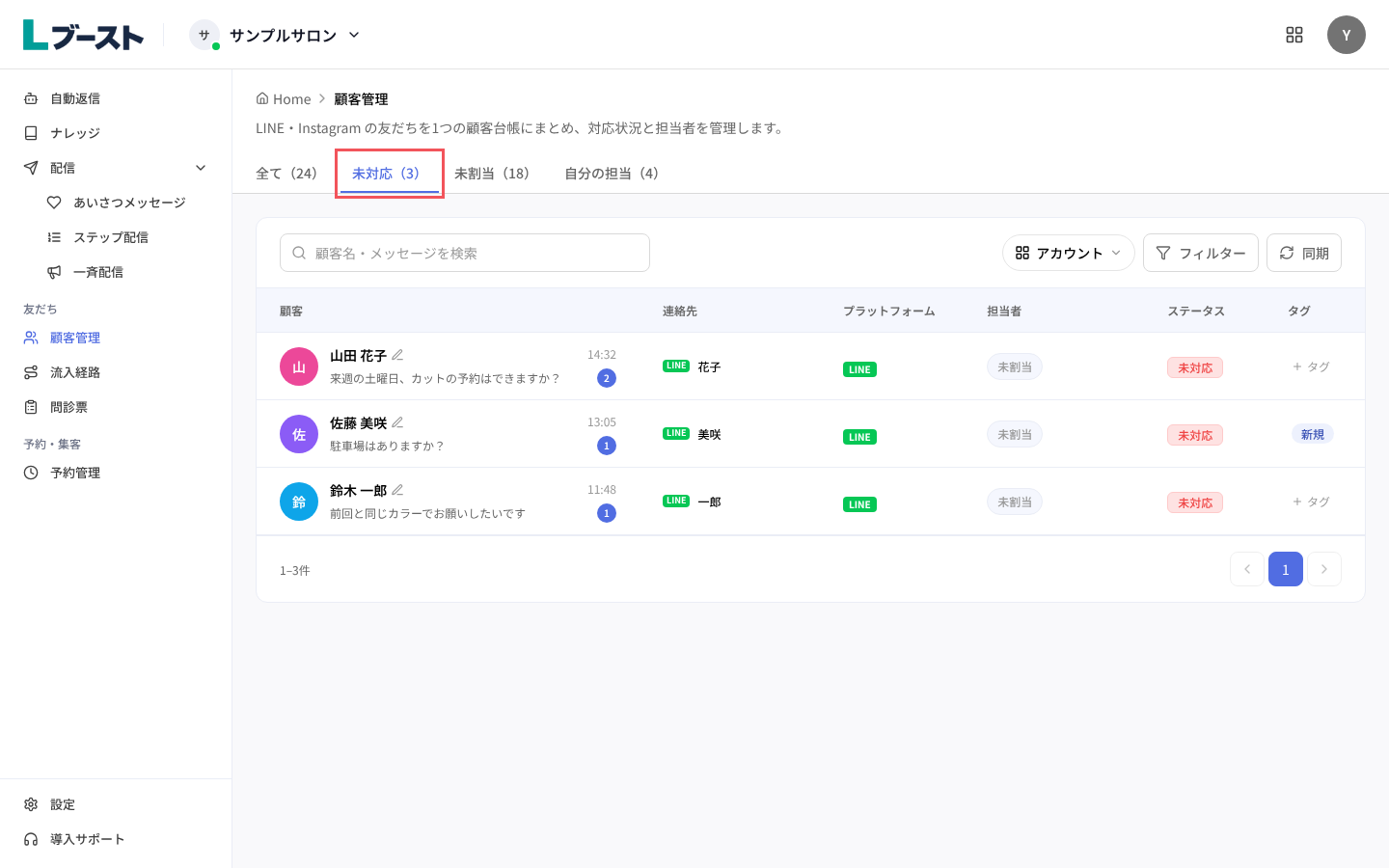Image resolution: width=1389 pixels, height=868 pixels.
Task: Click edit pencil next to 鈴木 一郎
Action: tap(397, 490)
